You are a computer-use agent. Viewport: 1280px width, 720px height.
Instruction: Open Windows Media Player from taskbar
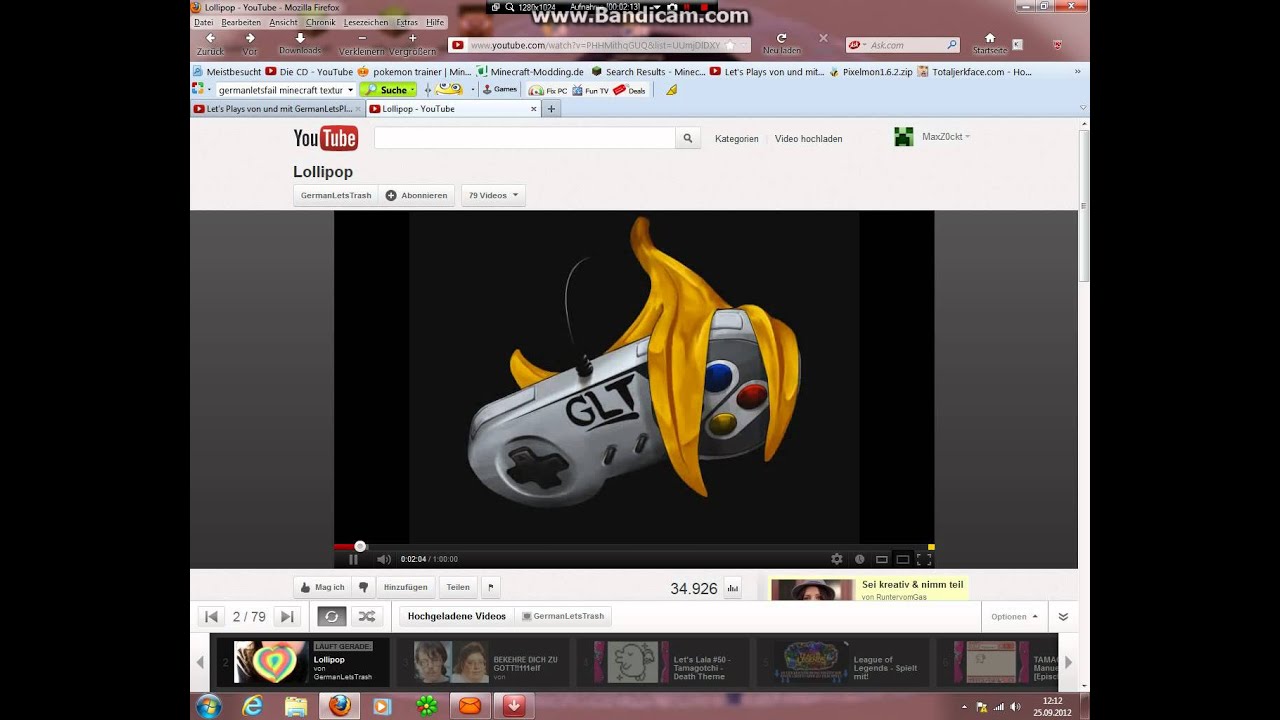pyautogui.click(x=382, y=706)
